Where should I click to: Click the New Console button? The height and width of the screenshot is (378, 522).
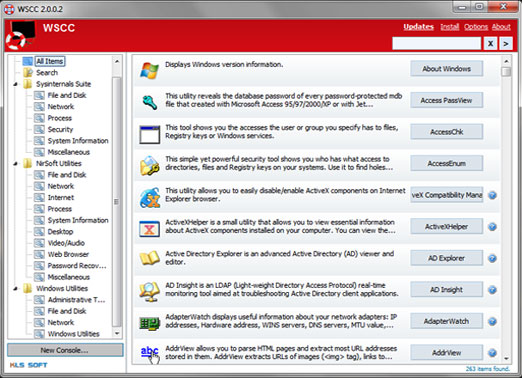click(x=65, y=350)
